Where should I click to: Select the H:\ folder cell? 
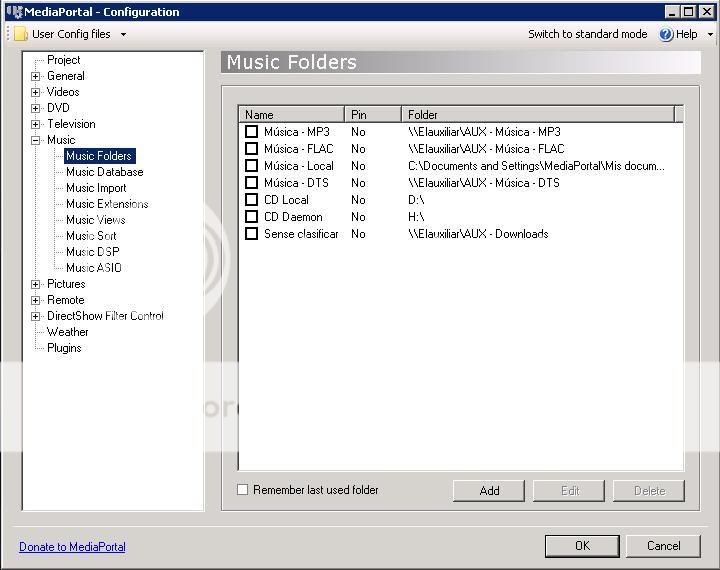coord(416,217)
